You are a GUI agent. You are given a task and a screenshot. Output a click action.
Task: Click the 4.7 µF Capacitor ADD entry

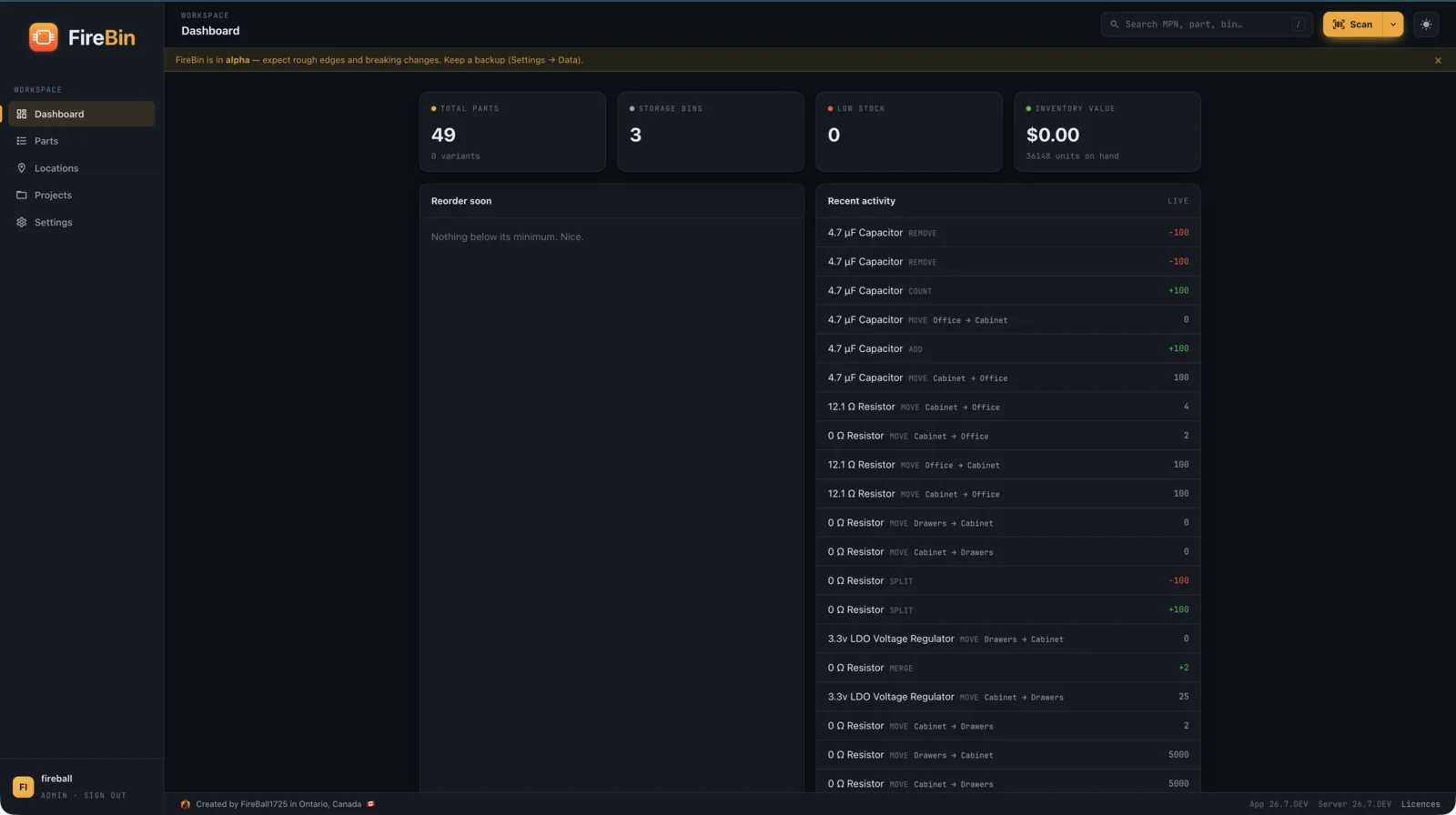(x=1008, y=348)
